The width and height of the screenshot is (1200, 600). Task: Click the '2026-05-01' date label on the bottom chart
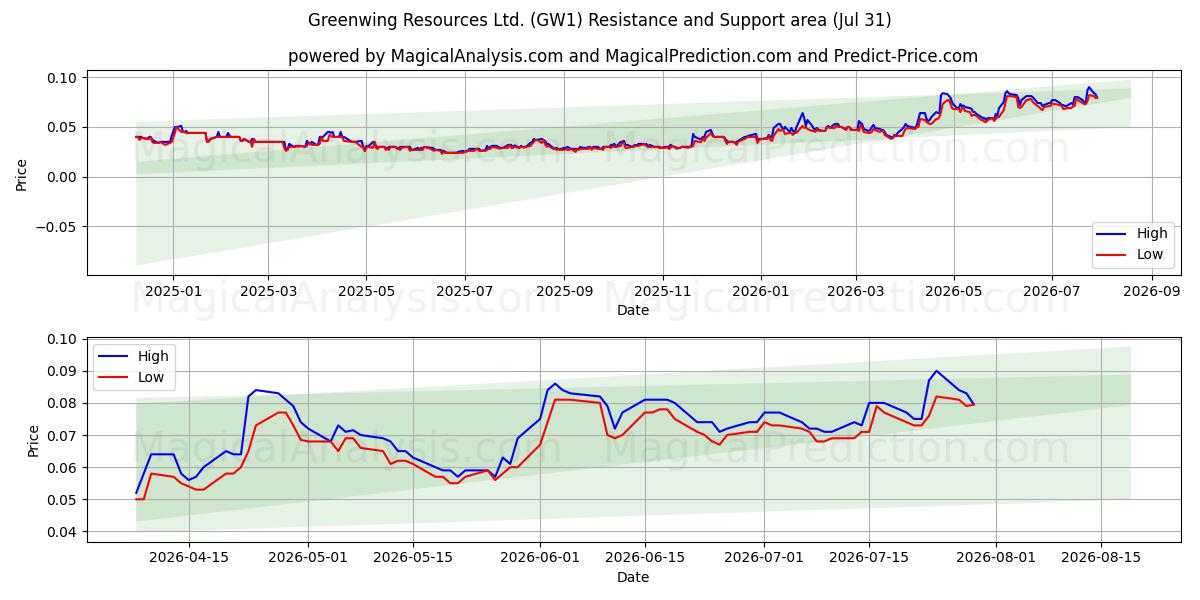[x=308, y=557]
